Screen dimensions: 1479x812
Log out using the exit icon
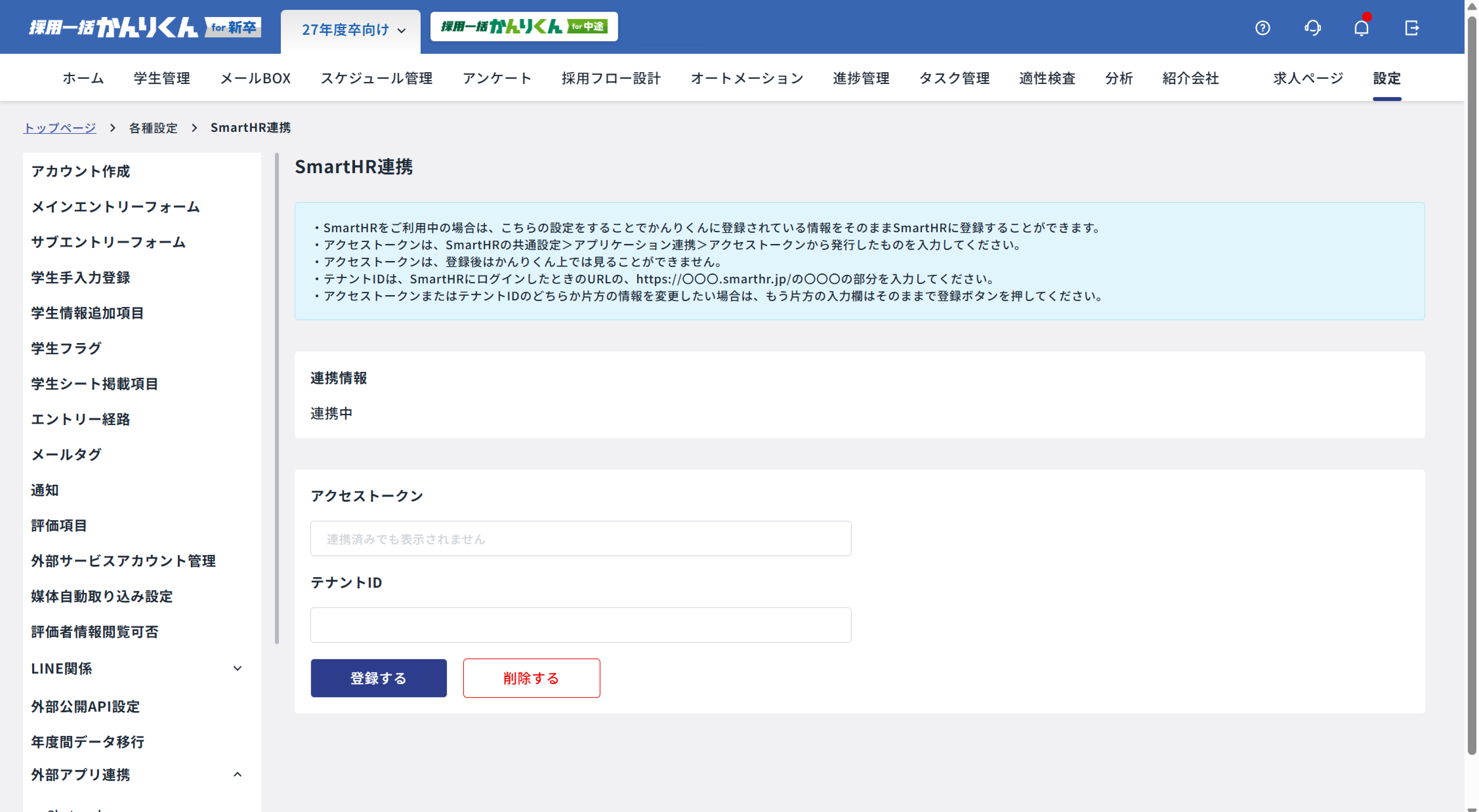coord(1412,28)
